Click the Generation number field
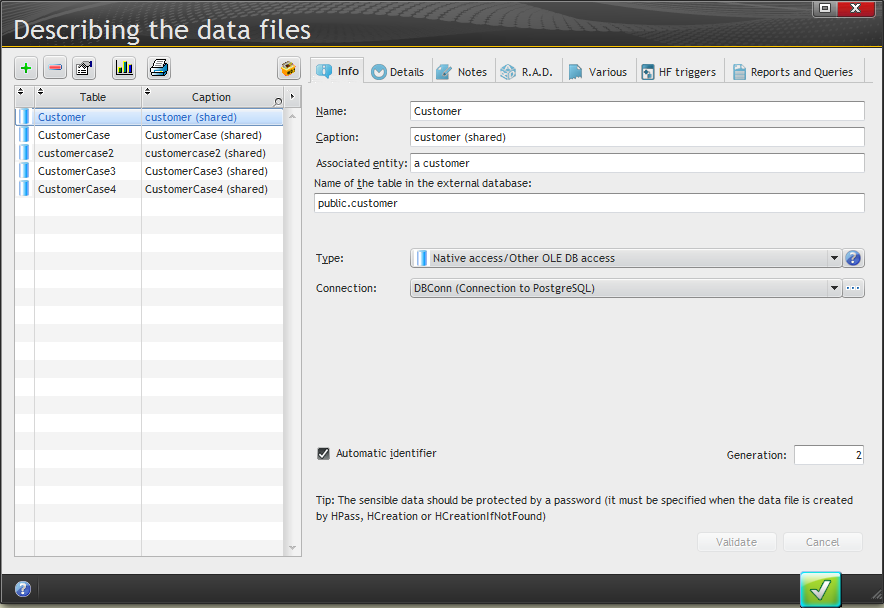This screenshot has width=884, height=608. tap(829, 455)
